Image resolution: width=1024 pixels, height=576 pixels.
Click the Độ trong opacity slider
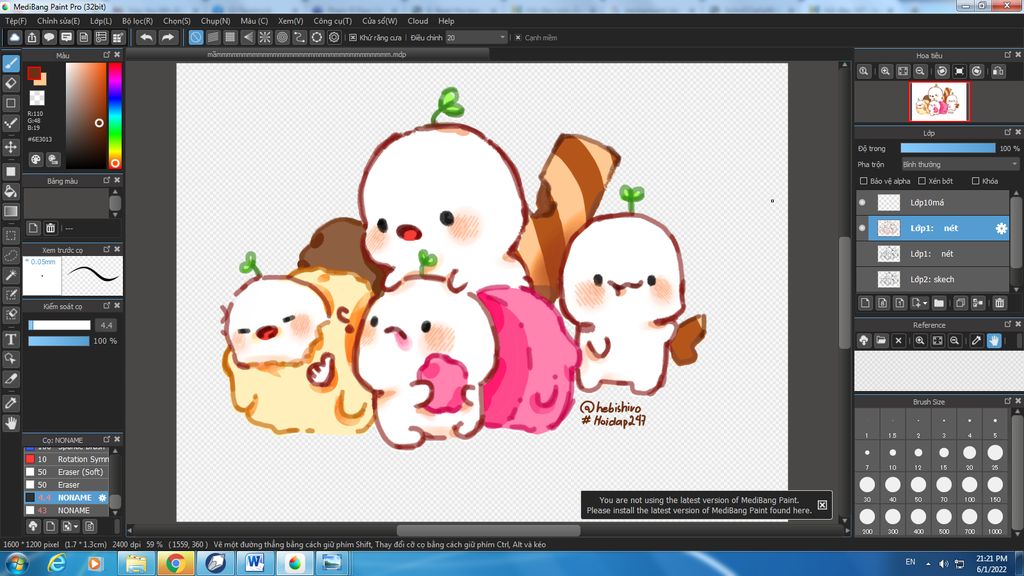point(948,148)
